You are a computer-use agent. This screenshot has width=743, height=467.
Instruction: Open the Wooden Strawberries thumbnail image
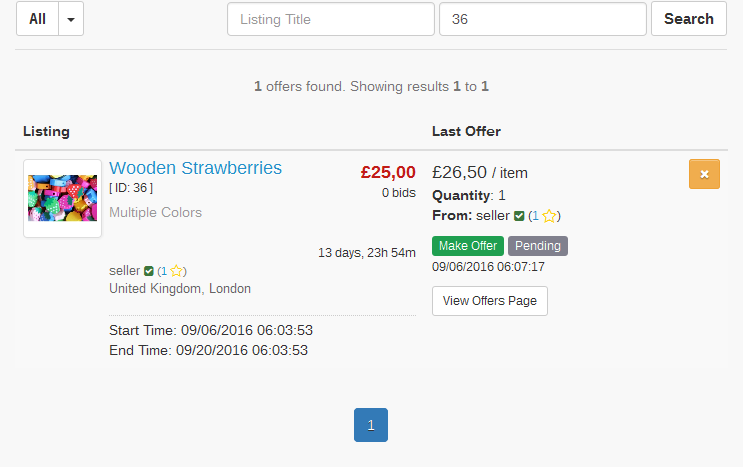[x=62, y=198]
